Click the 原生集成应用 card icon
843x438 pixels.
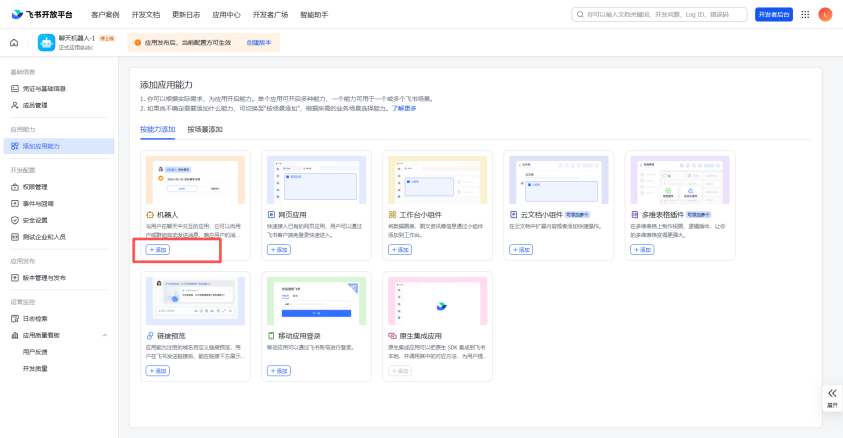pos(392,336)
